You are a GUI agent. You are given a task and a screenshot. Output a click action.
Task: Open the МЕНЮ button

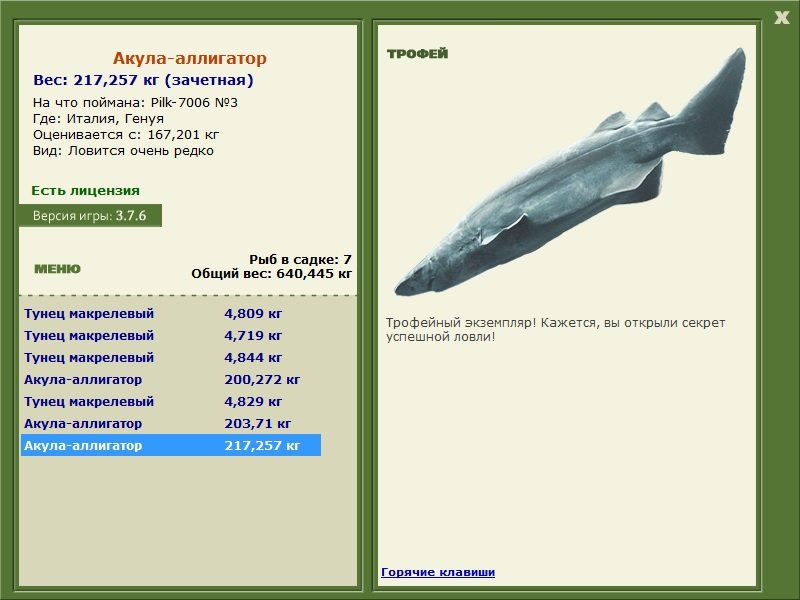58,269
